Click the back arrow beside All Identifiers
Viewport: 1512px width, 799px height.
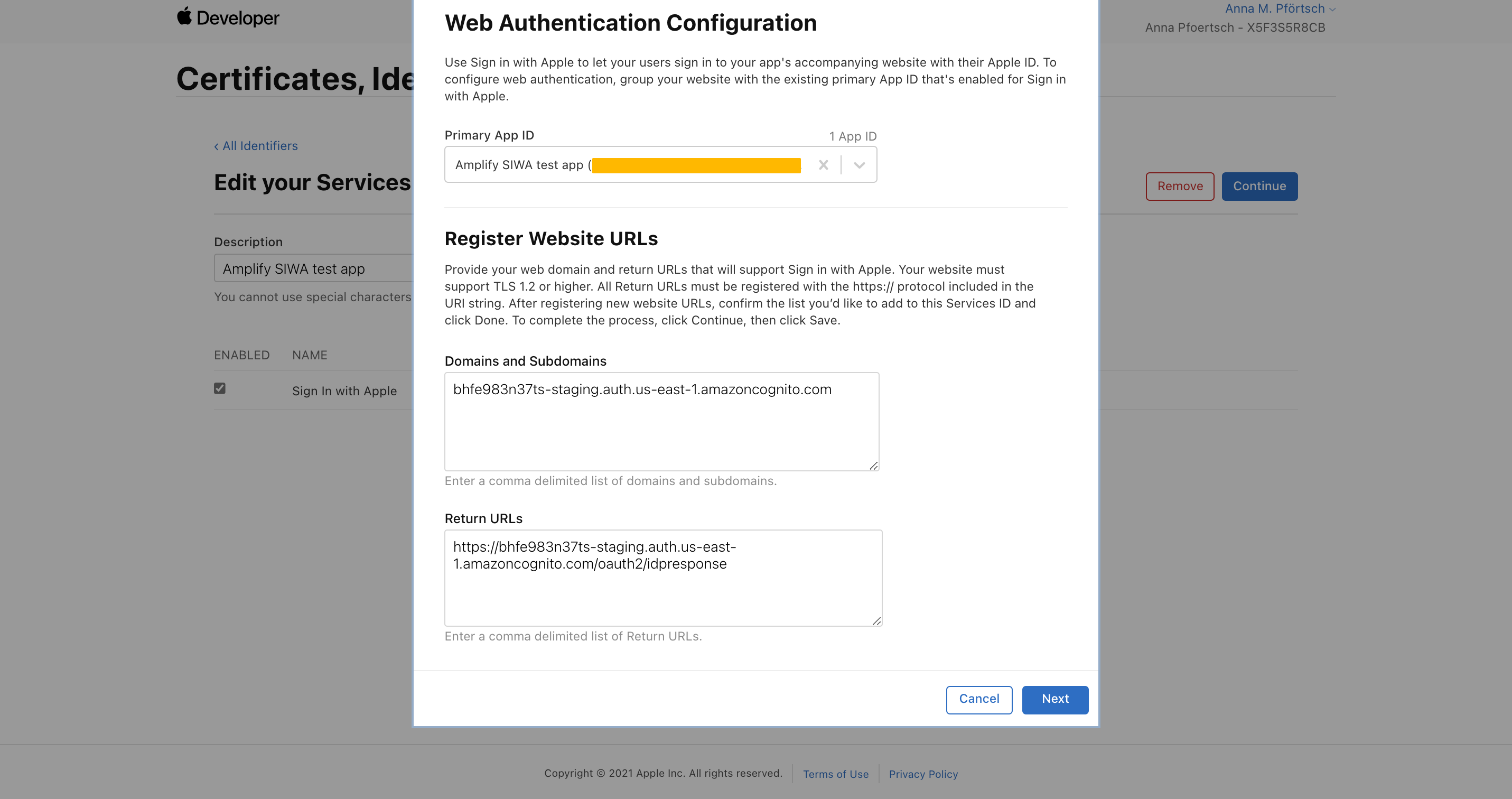coord(217,146)
